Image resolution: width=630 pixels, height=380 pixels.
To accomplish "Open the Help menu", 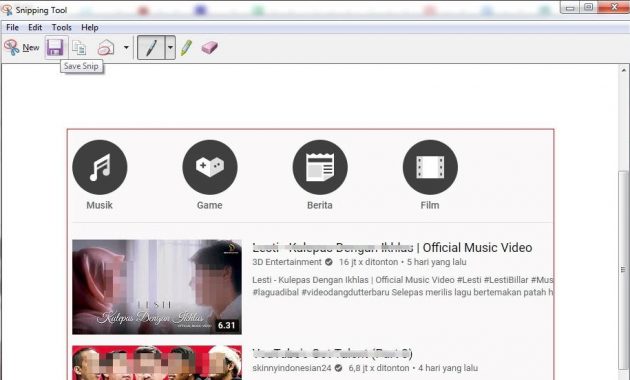I will pyautogui.click(x=90, y=27).
